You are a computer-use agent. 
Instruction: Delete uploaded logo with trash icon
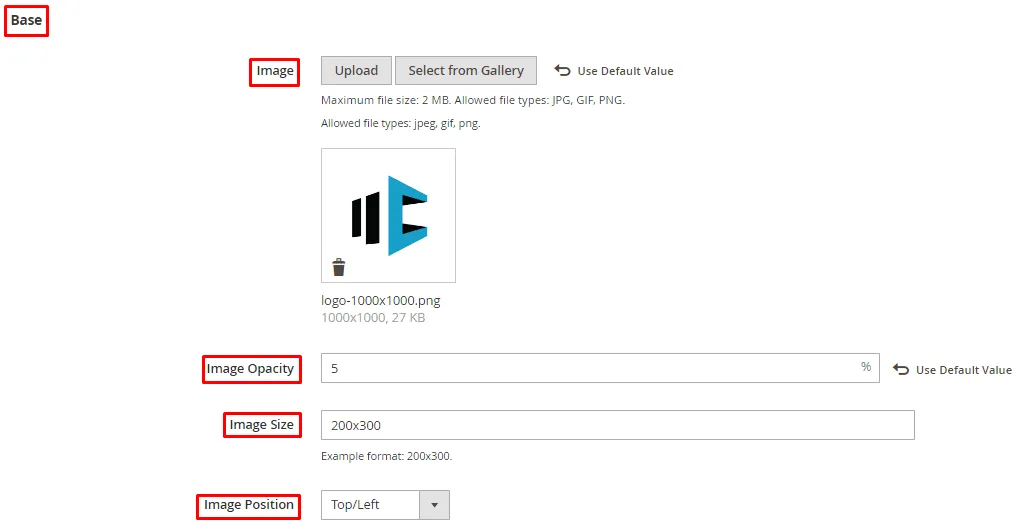coord(339,267)
